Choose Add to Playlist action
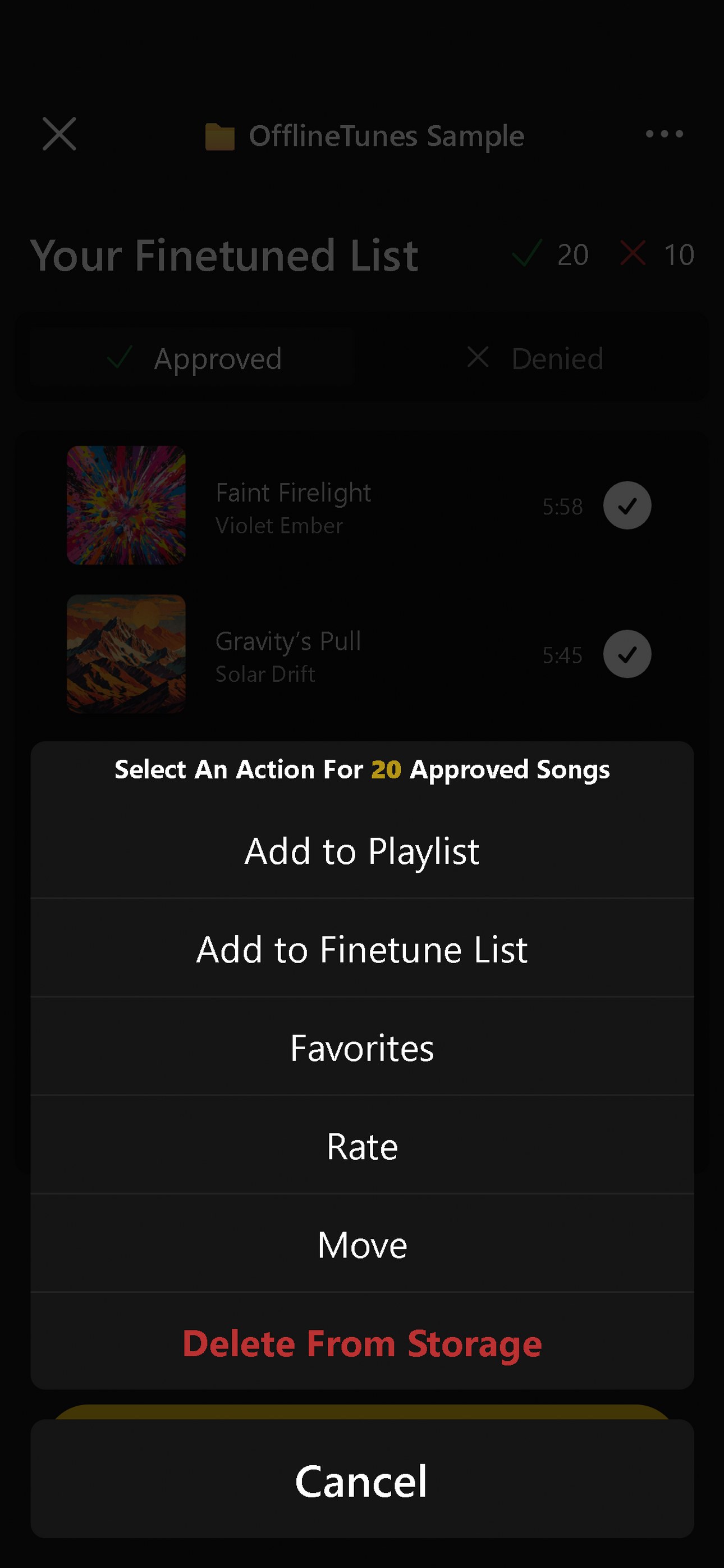The height and width of the screenshot is (1568, 724). point(362,851)
